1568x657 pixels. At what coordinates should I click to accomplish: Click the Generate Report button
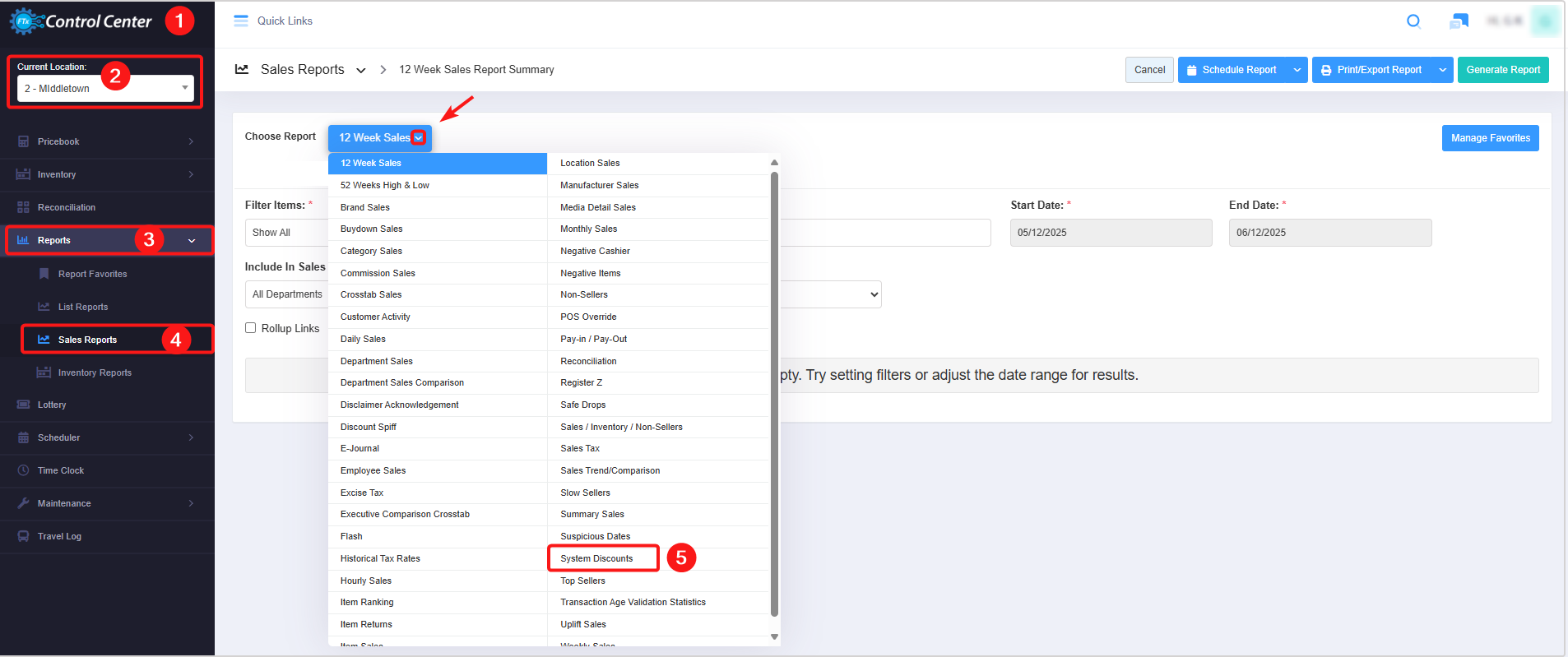click(1502, 70)
